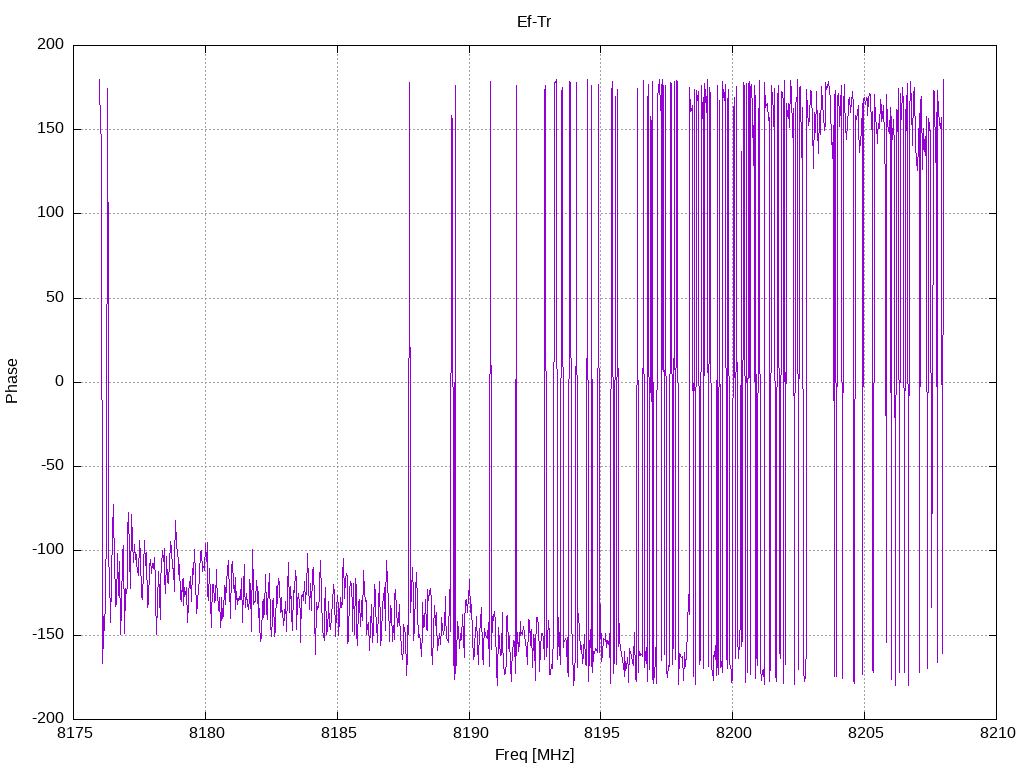This screenshot has width=1024, height=768.
Task: Click the -150 y-axis tick label
Action: click(x=48, y=634)
